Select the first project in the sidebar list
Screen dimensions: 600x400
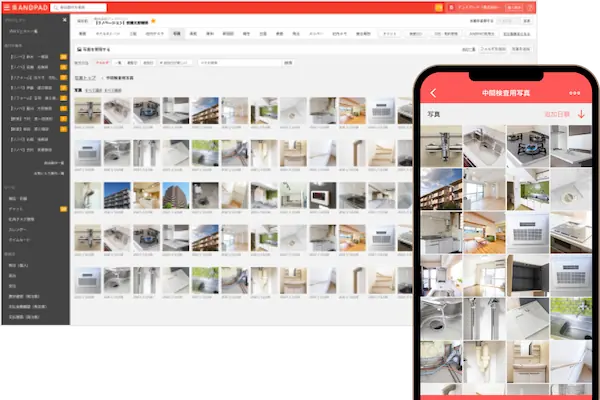pos(30,57)
